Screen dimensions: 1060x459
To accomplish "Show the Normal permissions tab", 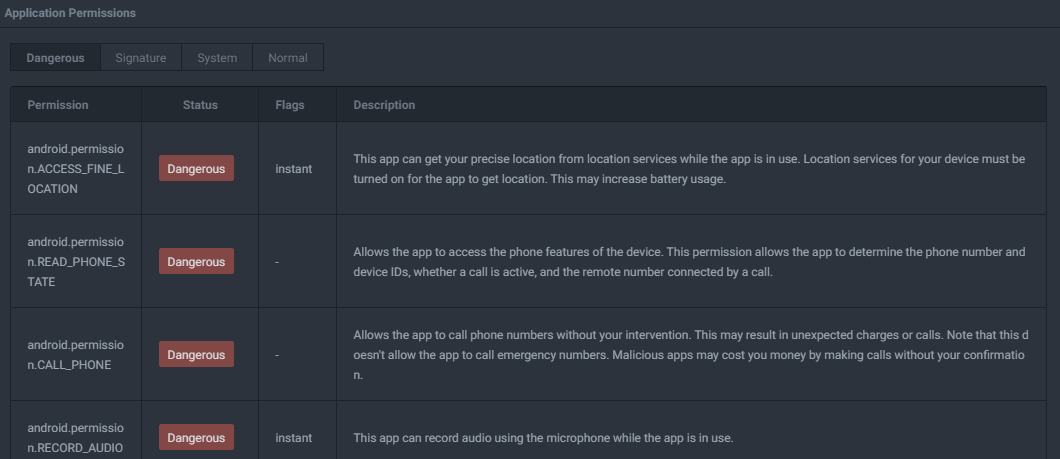I will click(x=288, y=58).
